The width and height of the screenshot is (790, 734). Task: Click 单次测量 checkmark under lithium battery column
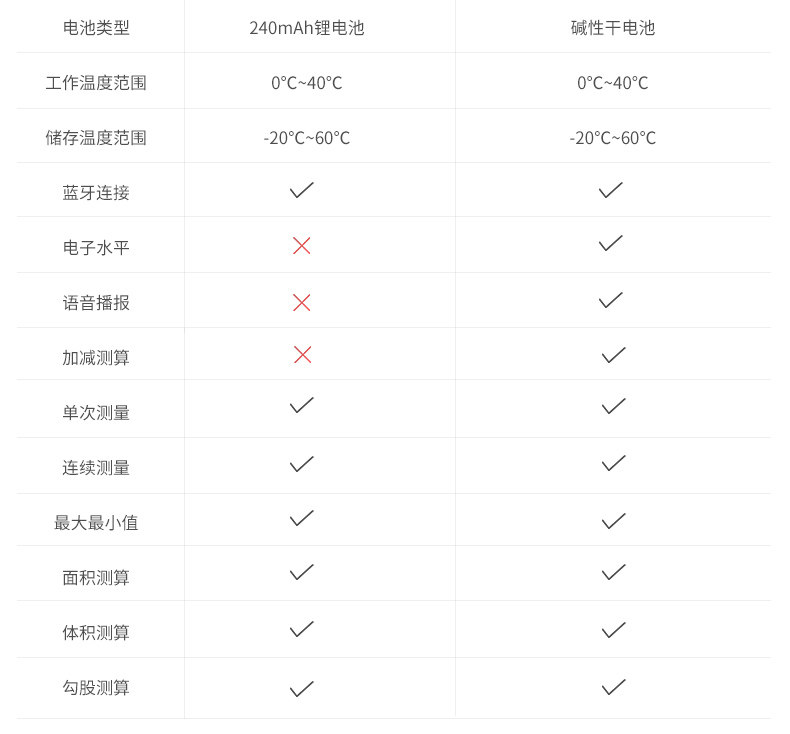tap(302, 405)
